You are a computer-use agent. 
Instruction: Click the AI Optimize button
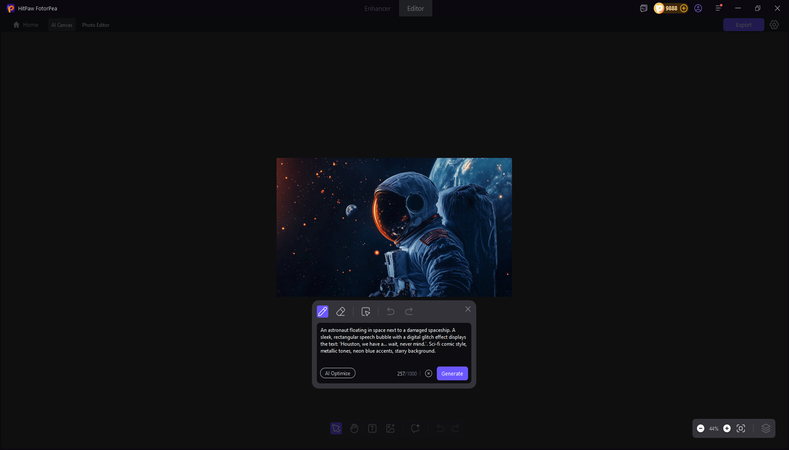pyautogui.click(x=338, y=373)
